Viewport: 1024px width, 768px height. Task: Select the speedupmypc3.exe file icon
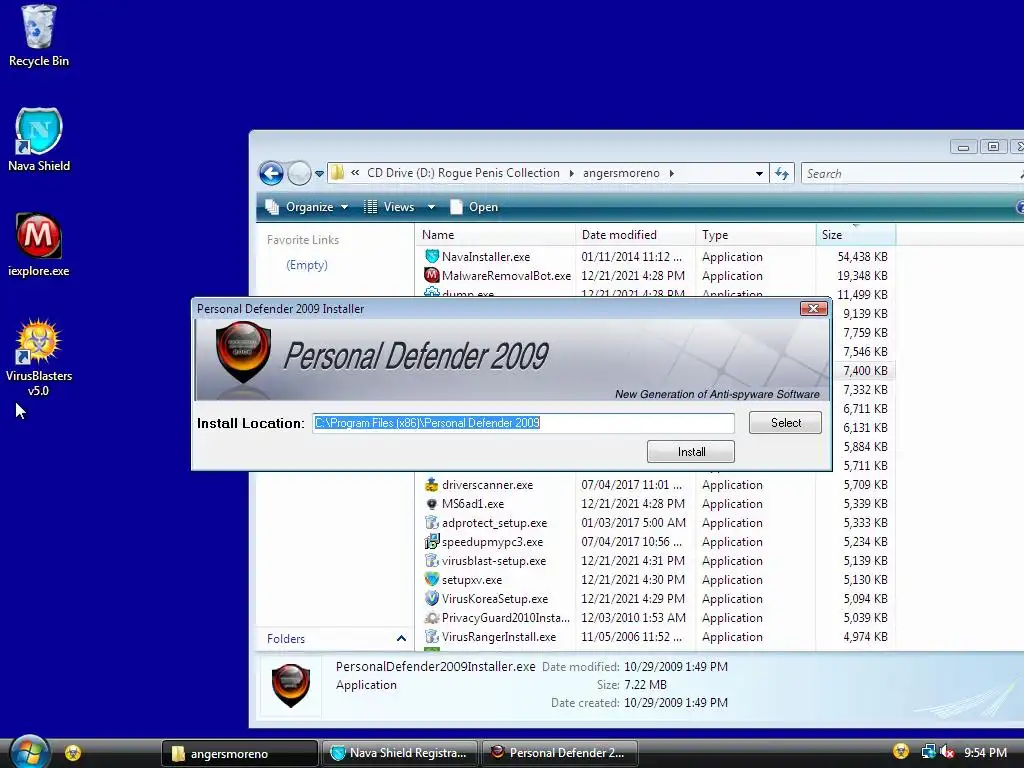click(432, 541)
